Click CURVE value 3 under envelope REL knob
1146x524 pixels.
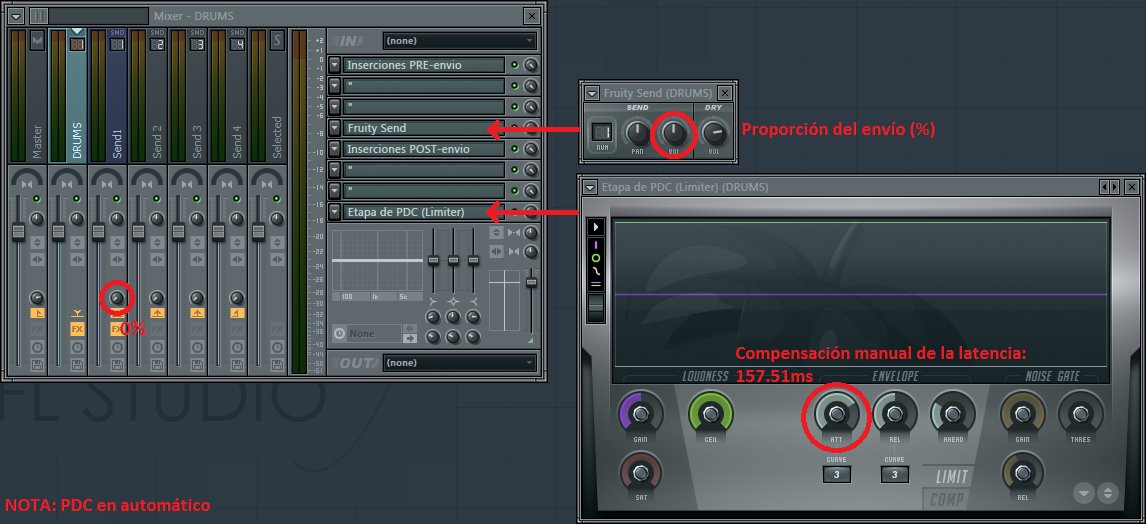[894, 474]
